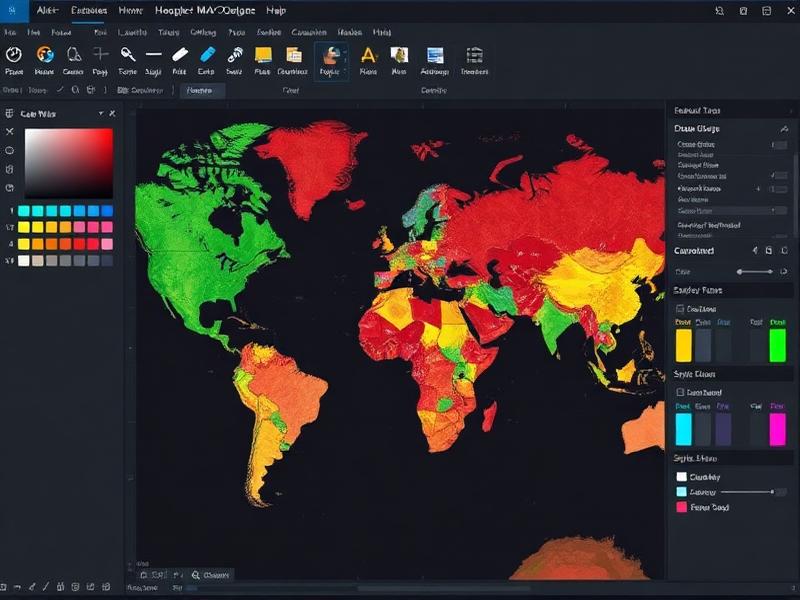Open the Help menu in the title row
Image resolution: width=800 pixels, height=600 pixels.
276,11
